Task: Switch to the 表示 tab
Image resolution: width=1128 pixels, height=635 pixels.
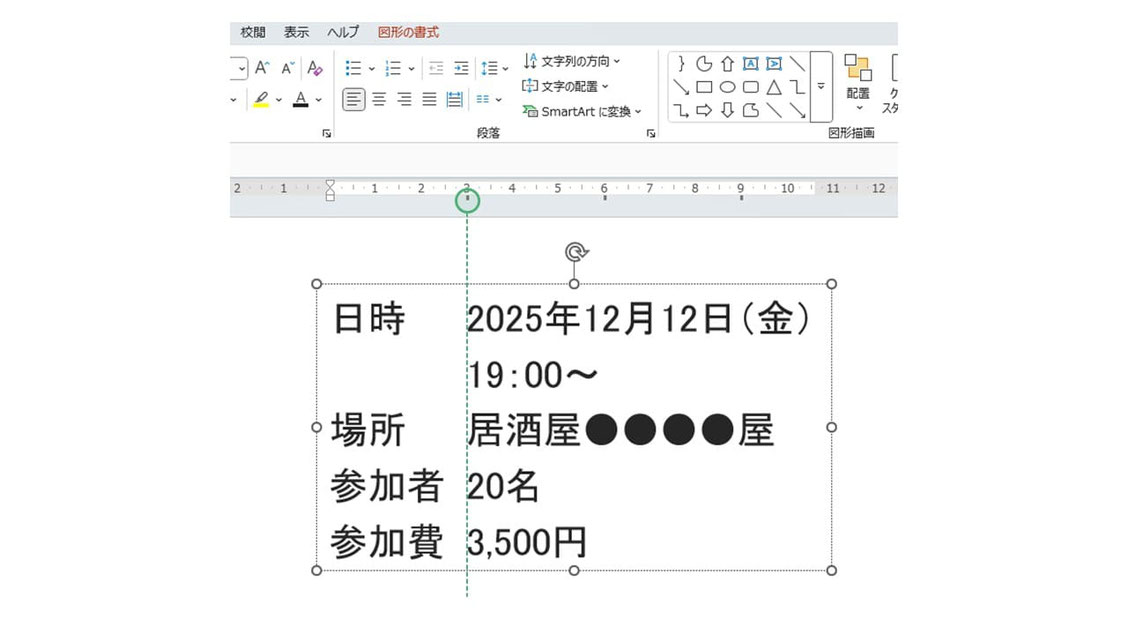Action: pyautogui.click(x=296, y=32)
